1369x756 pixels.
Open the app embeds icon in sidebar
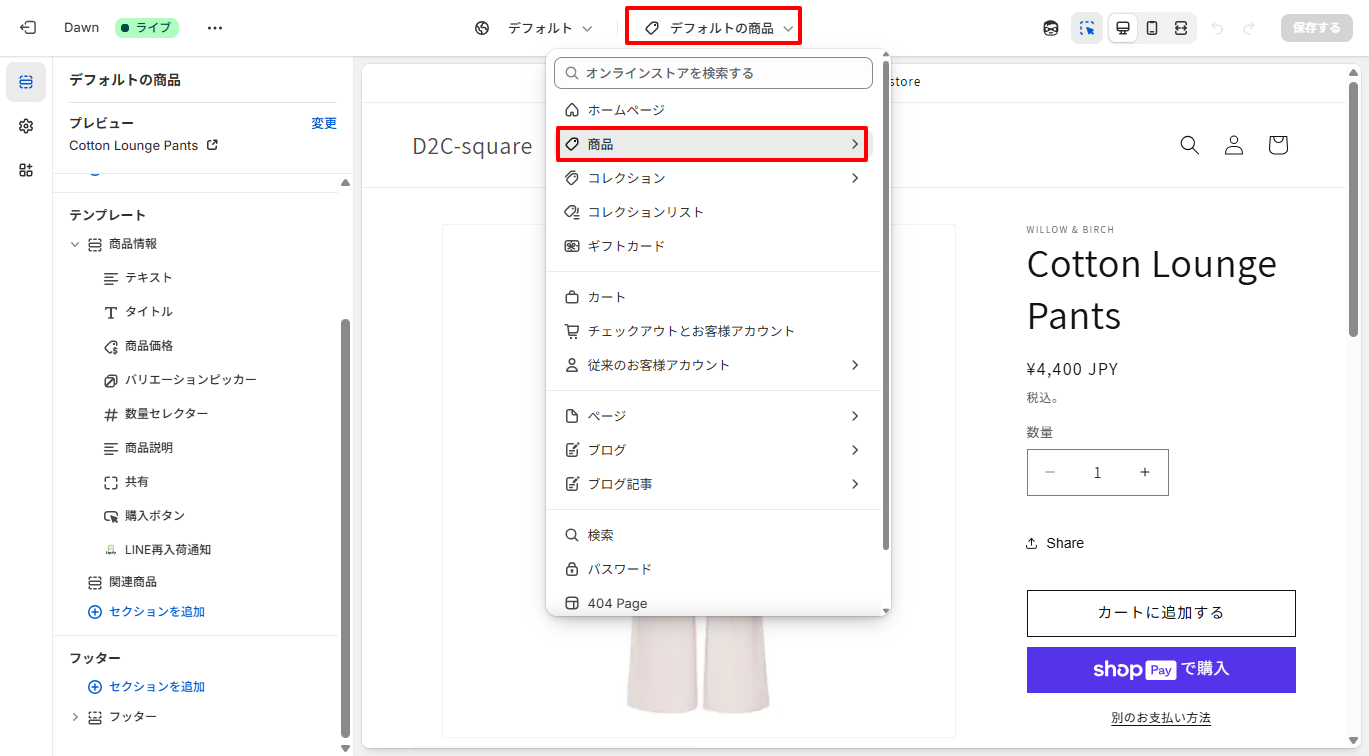point(26,170)
